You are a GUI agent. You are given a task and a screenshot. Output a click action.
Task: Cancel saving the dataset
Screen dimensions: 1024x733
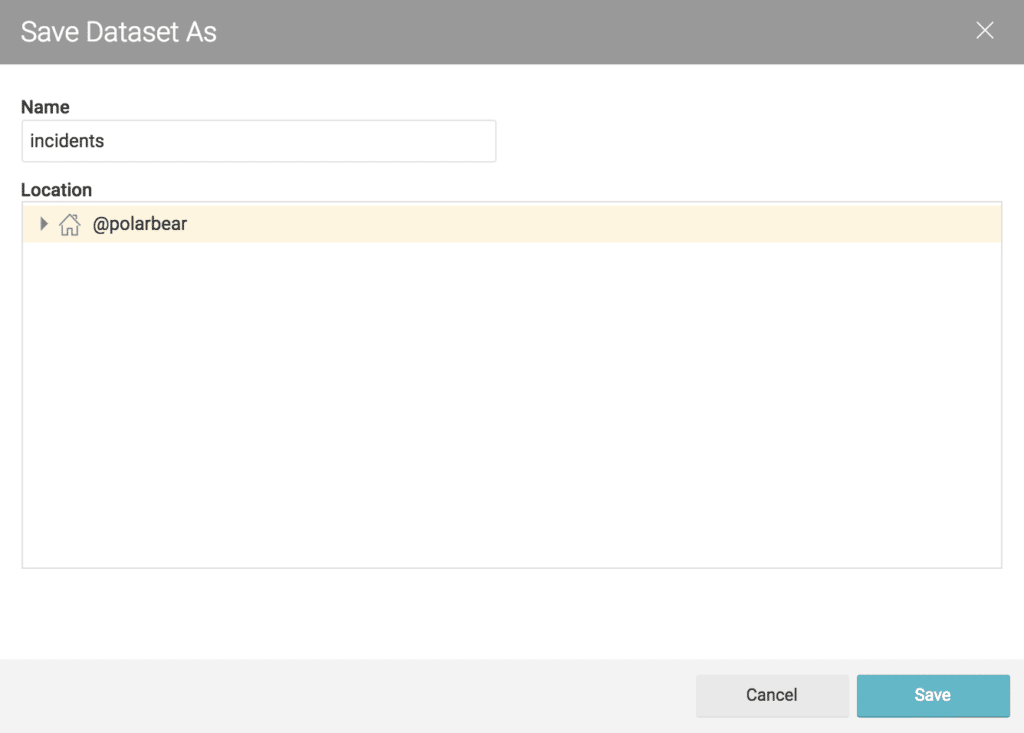tap(772, 695)
